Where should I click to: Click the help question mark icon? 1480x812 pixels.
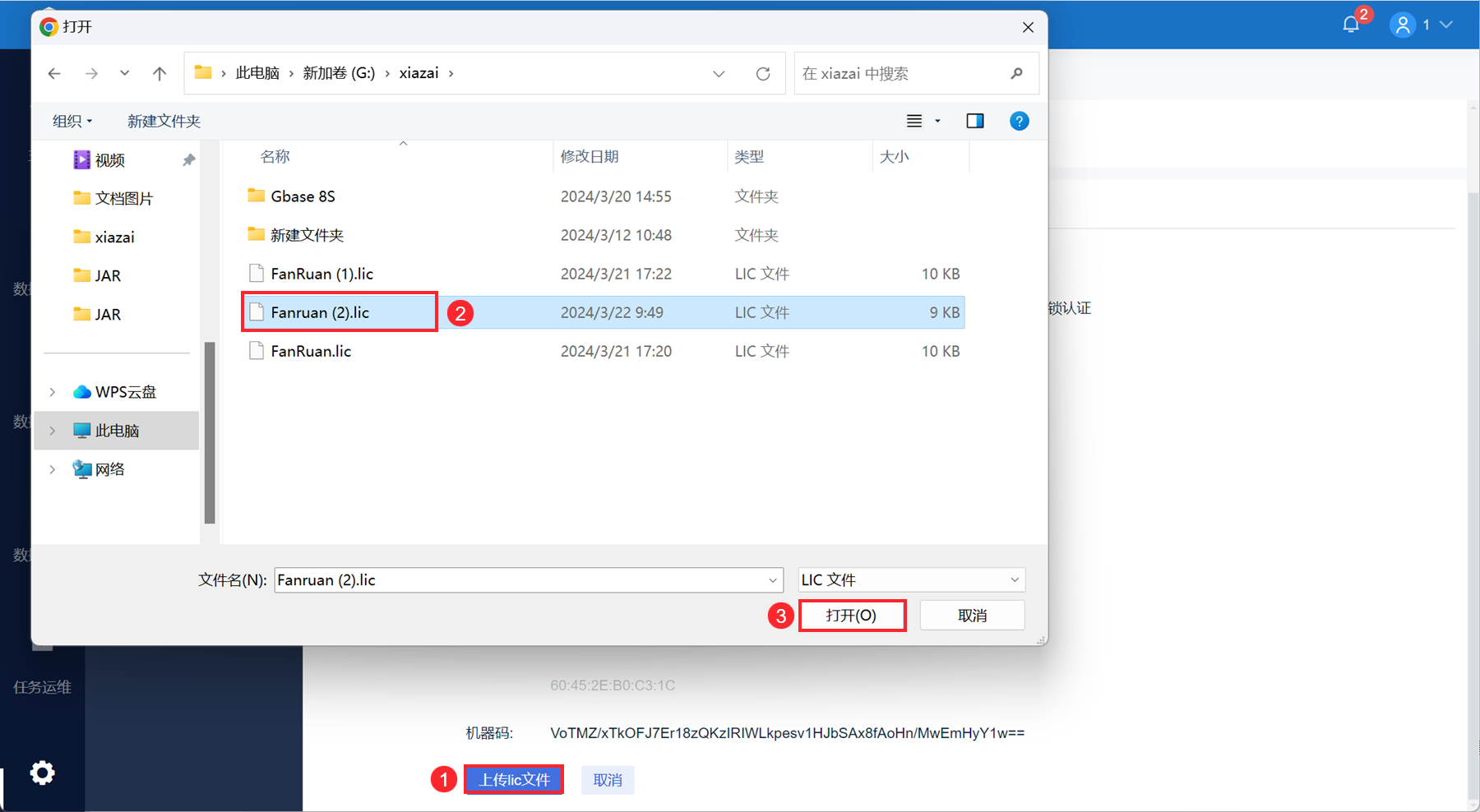(1019, 122)
